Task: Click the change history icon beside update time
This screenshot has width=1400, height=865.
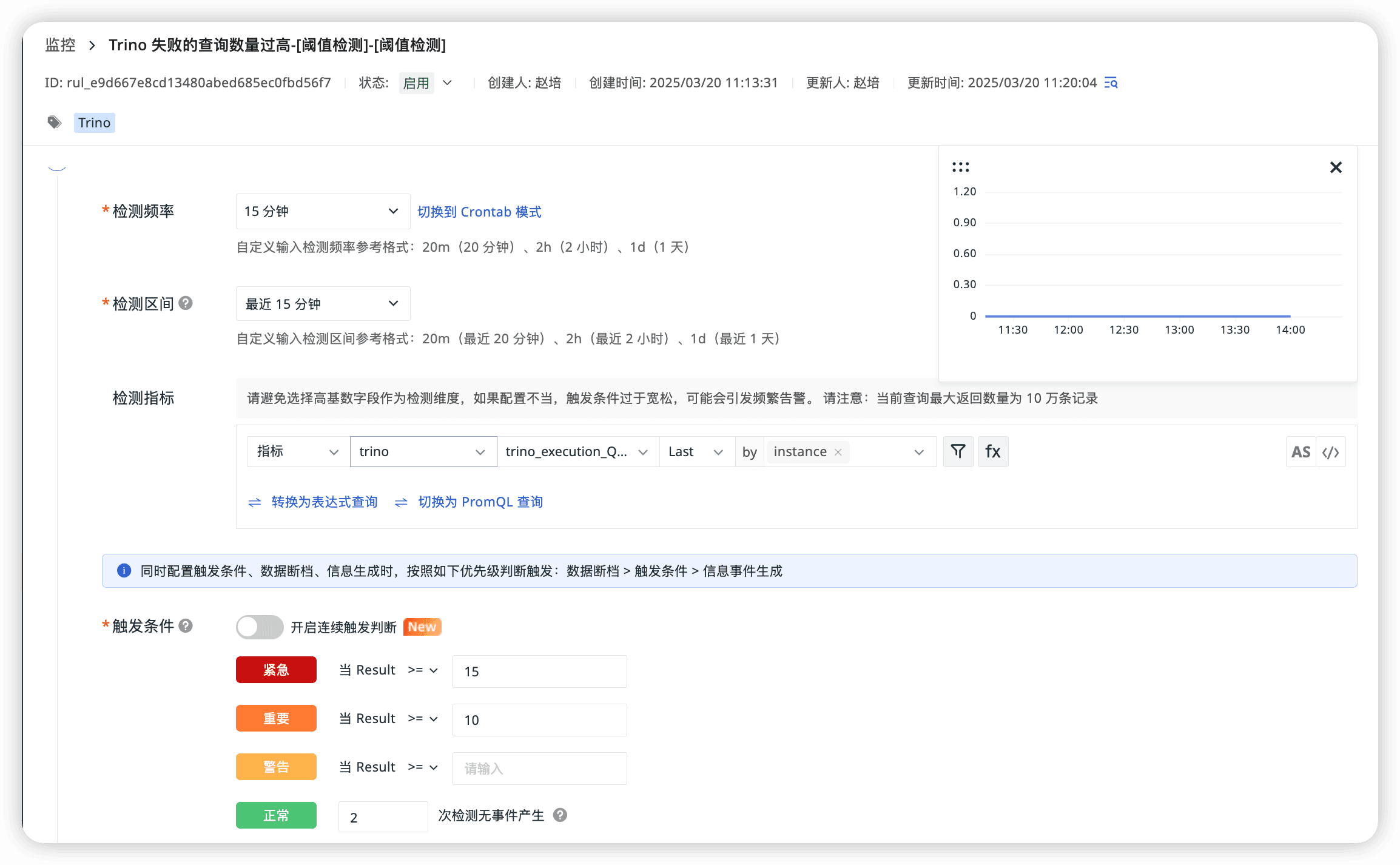Action: pyautogui.click(x=1111, y=82)
